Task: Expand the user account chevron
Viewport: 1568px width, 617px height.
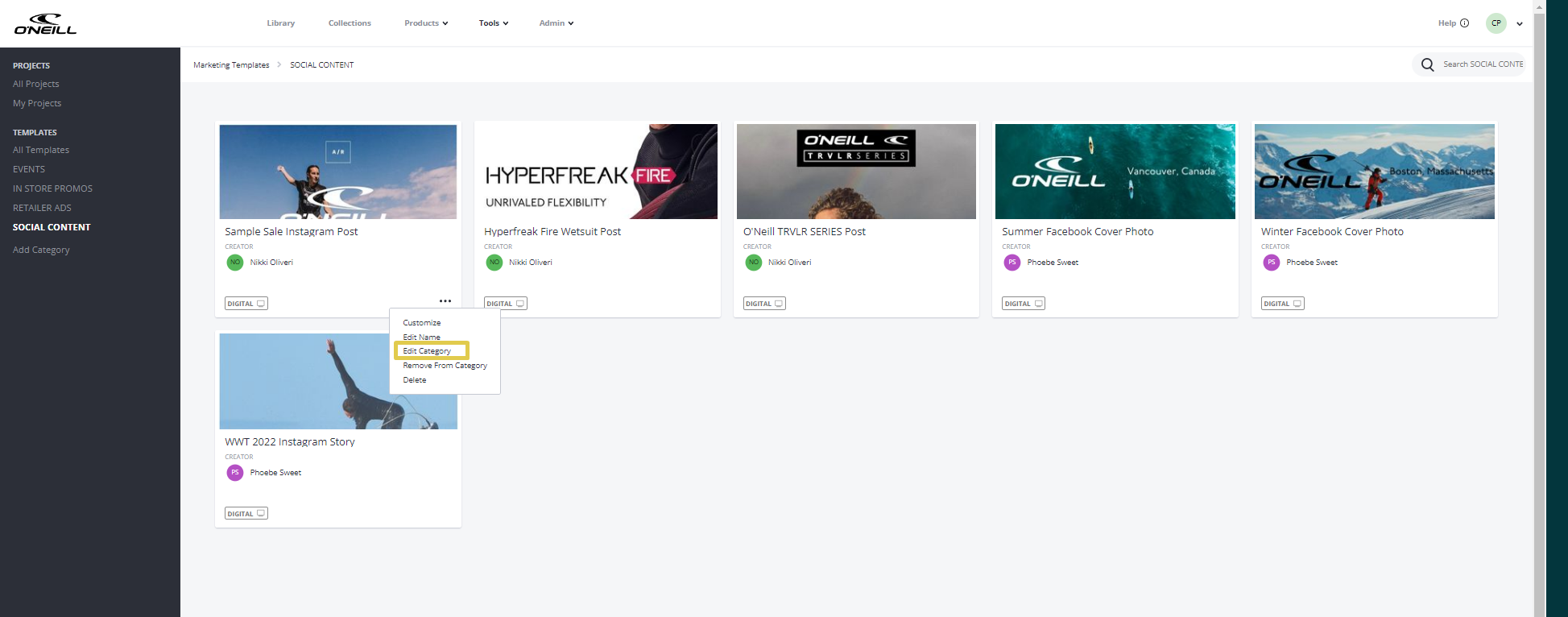Action: 1520,23
